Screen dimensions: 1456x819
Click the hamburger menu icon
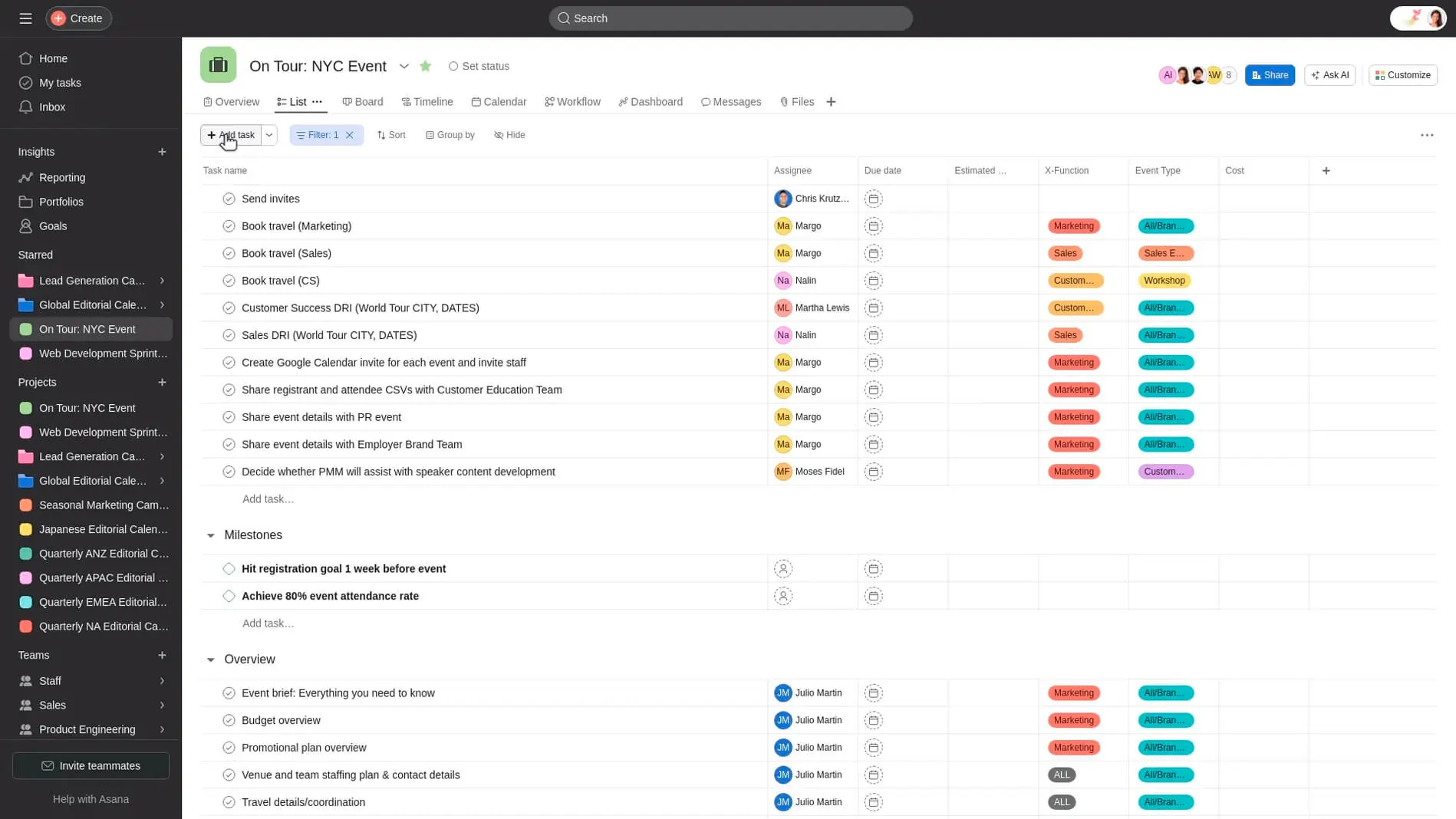(25, 18)
